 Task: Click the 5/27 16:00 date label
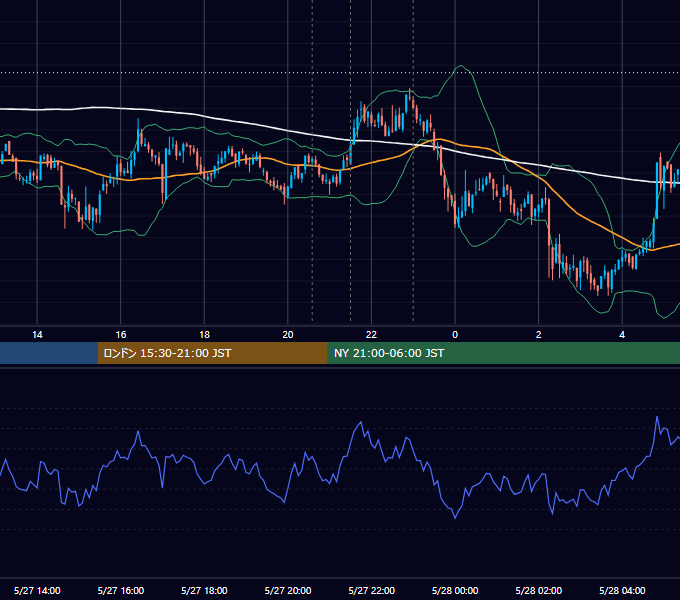click(x=121, y=590)
